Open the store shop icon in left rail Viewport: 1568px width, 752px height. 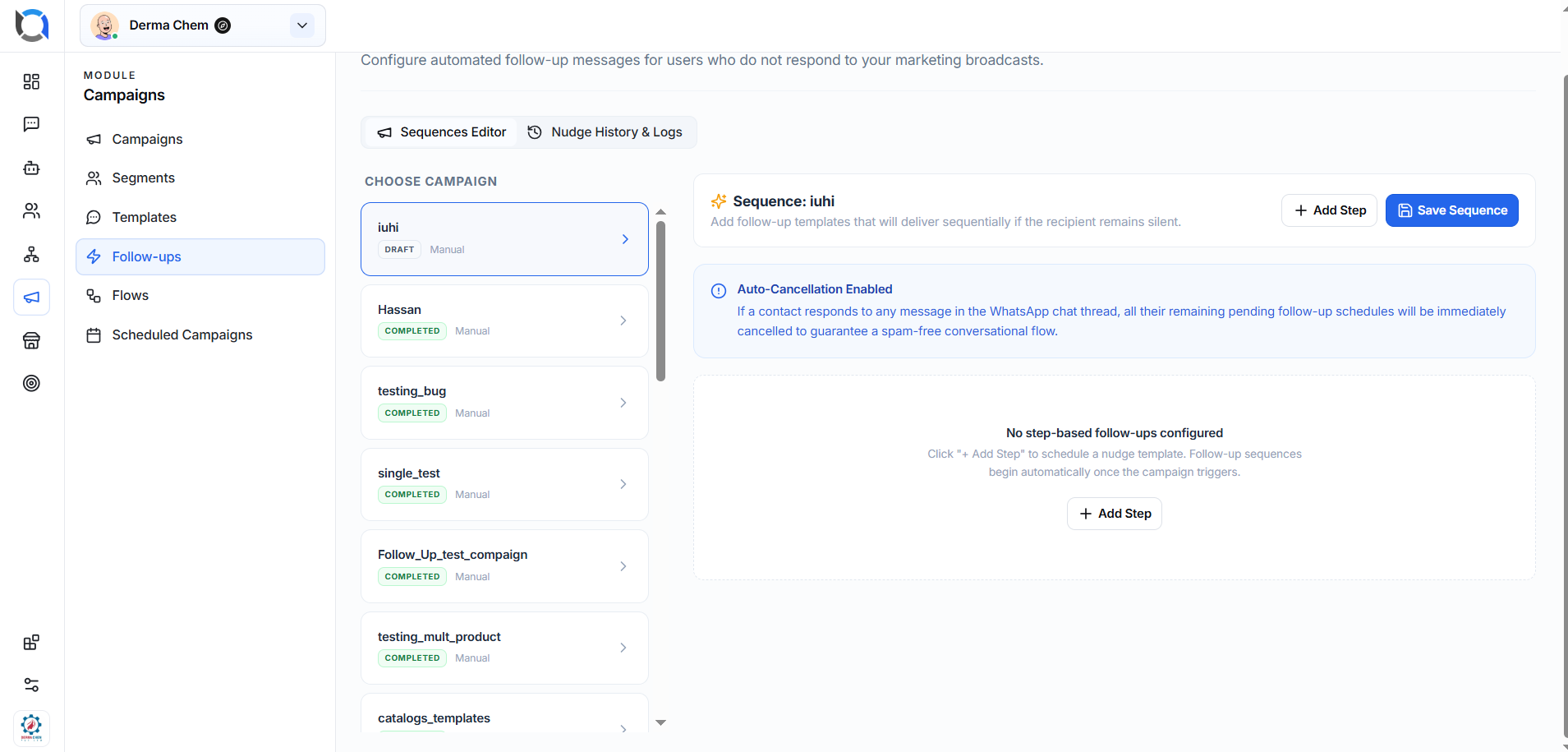tap(31, 340)
